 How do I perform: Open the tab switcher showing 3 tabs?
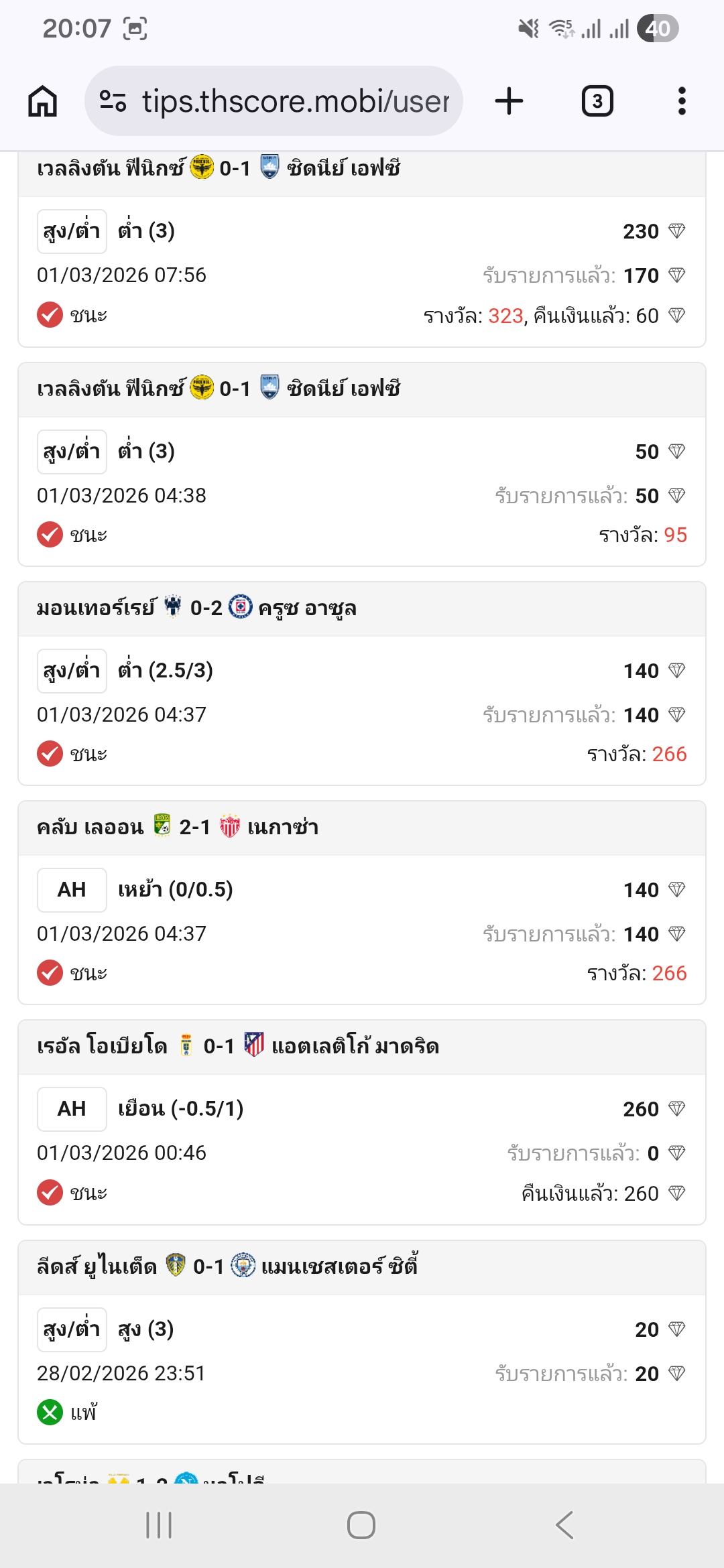(597, 101)
